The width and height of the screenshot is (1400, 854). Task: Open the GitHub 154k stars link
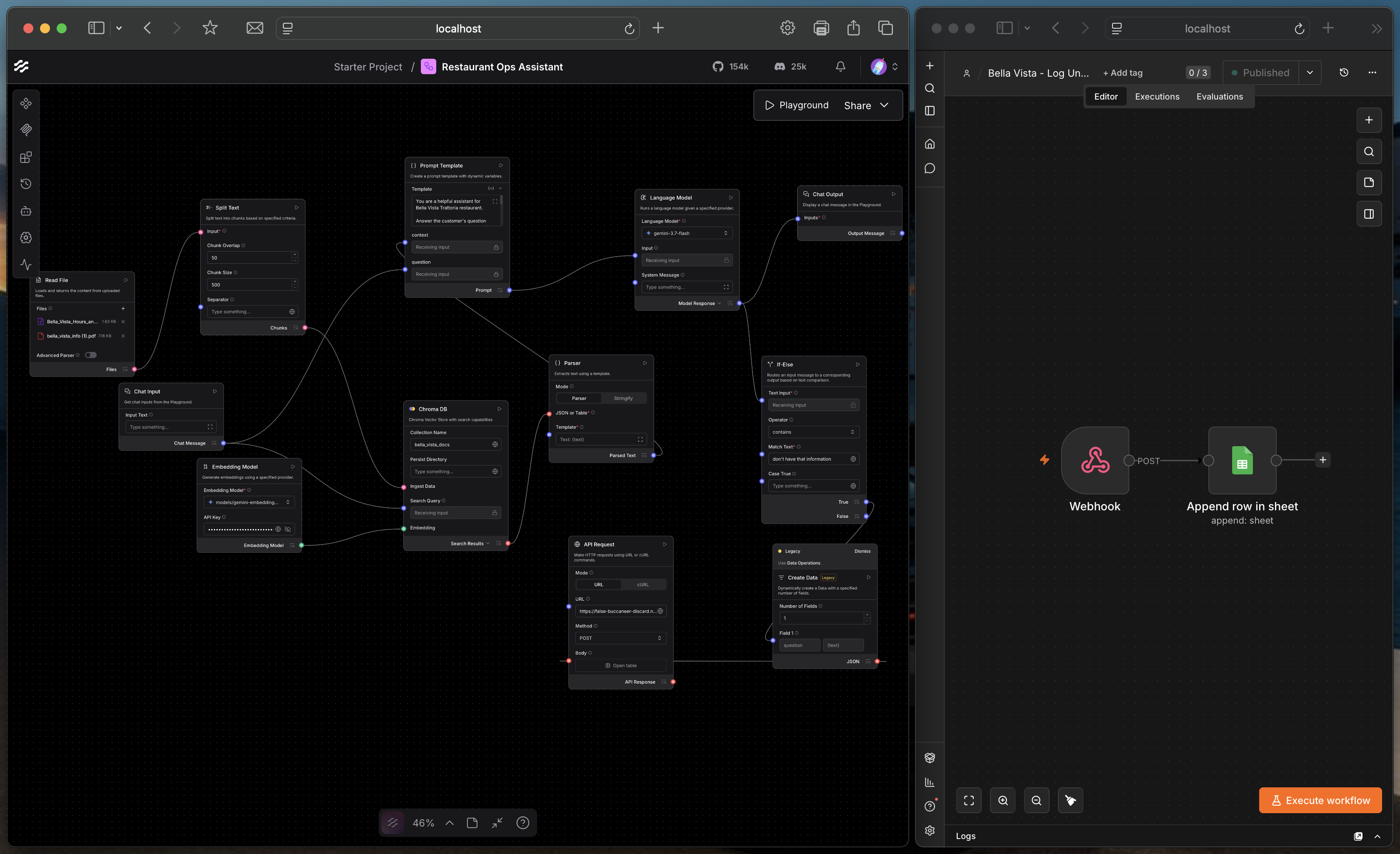point(730,67)
